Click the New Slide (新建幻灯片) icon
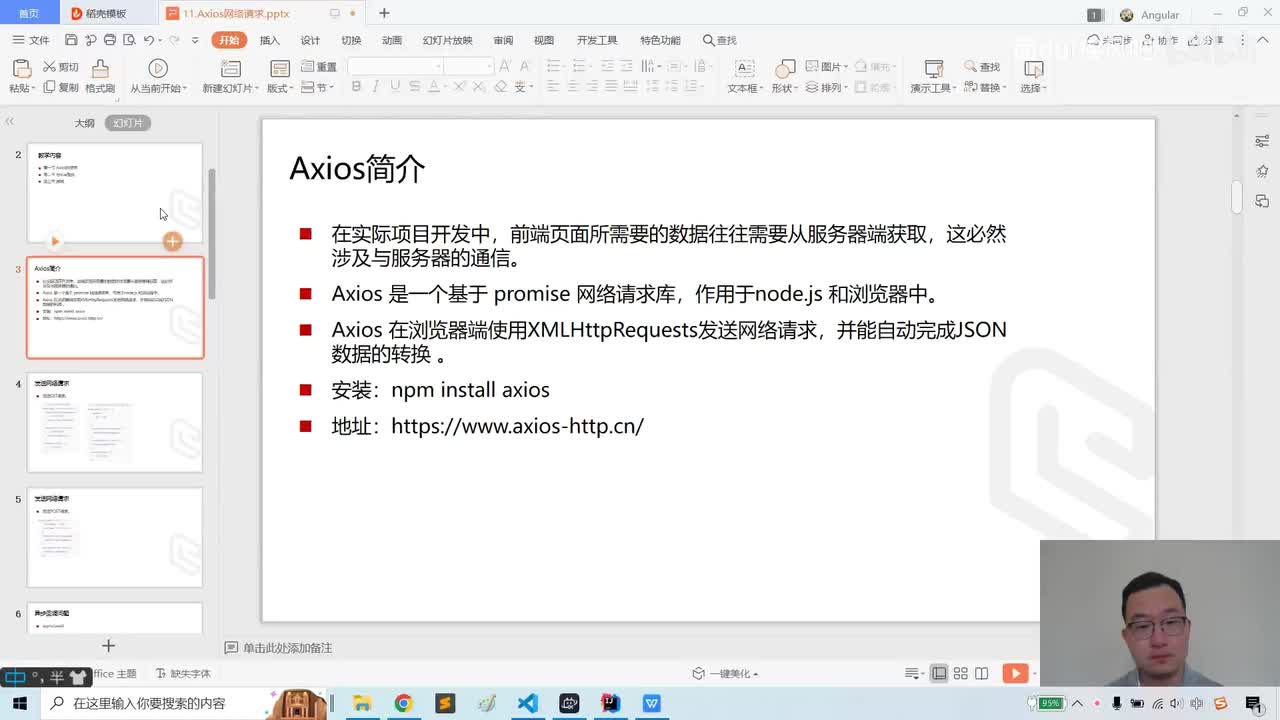The height and width of the screenshot is (720, 1280). click(x=231, y=68)
